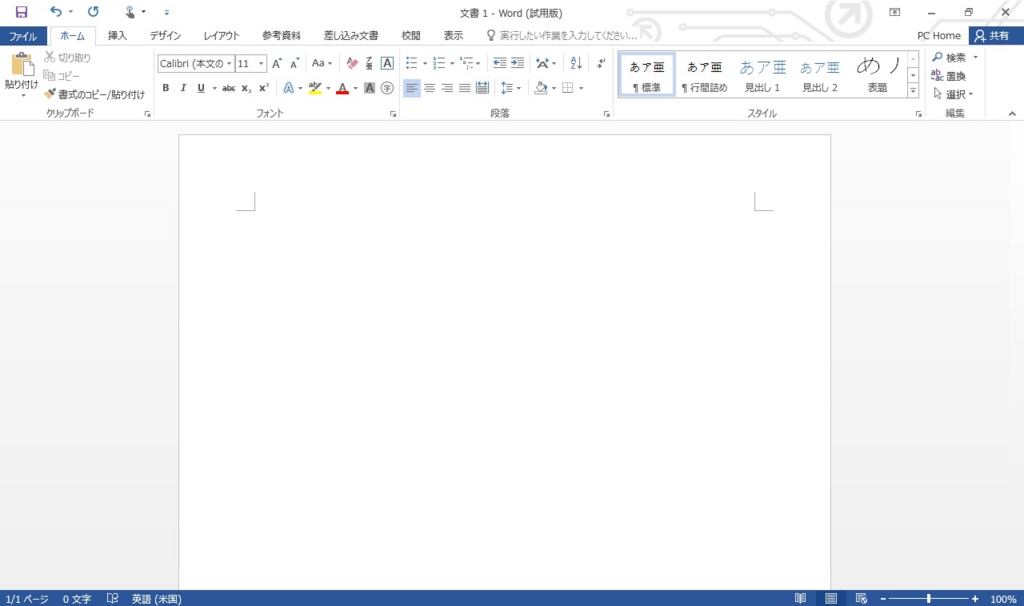The width and height of the screenshot is (1024, 606).
Task: Collapse the ribbon with the chevron
Action: pyautogui.click(x=1012, y=114)
